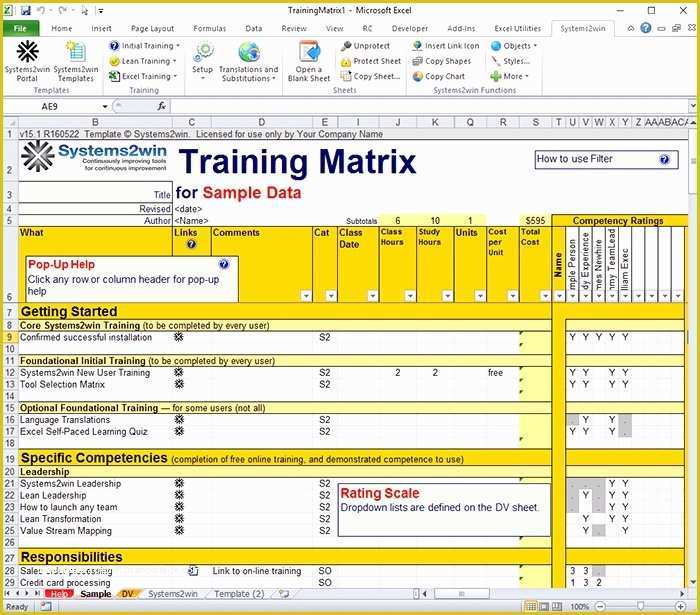This screenshot has height=615, width=700.
Task: Click the Undo icon
Action: [x=41, y=10]
